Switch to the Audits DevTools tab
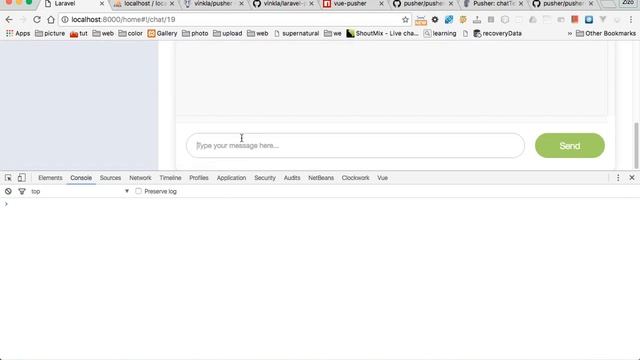 tap(292, 178)
